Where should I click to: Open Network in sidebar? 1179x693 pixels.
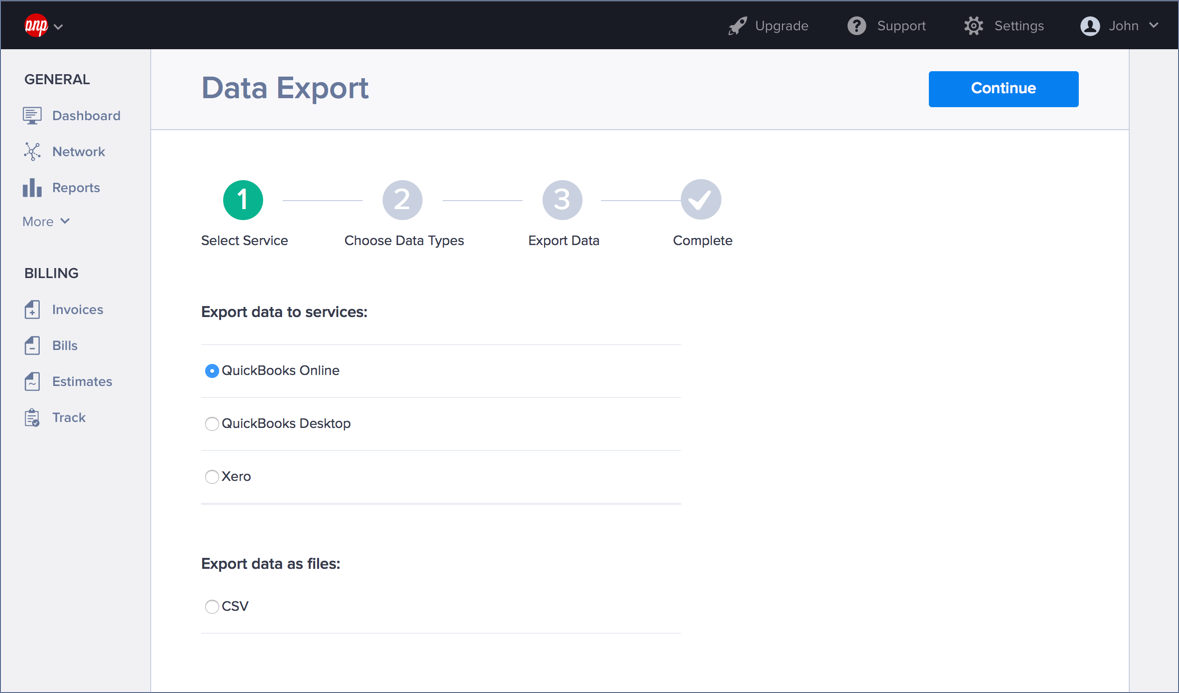coord(78,152)
